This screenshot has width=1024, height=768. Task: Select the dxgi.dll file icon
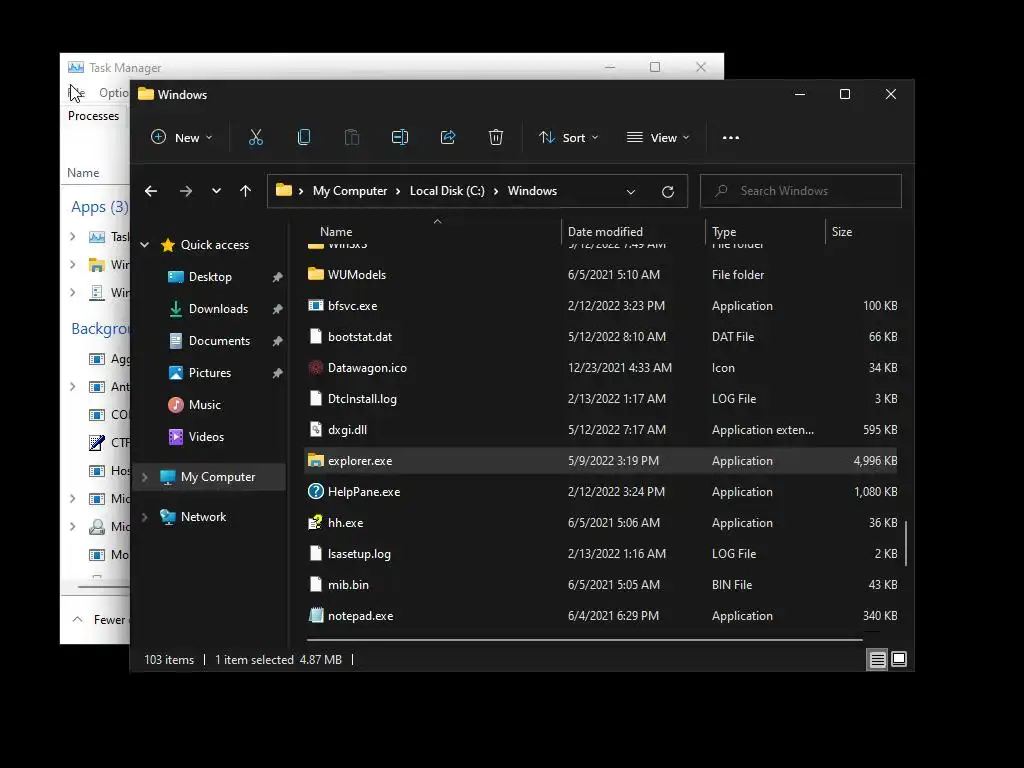[315, 429]
